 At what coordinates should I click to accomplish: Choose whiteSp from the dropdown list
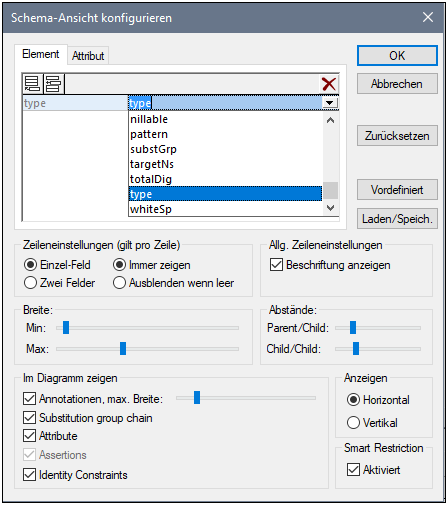[x=225, y=209]
